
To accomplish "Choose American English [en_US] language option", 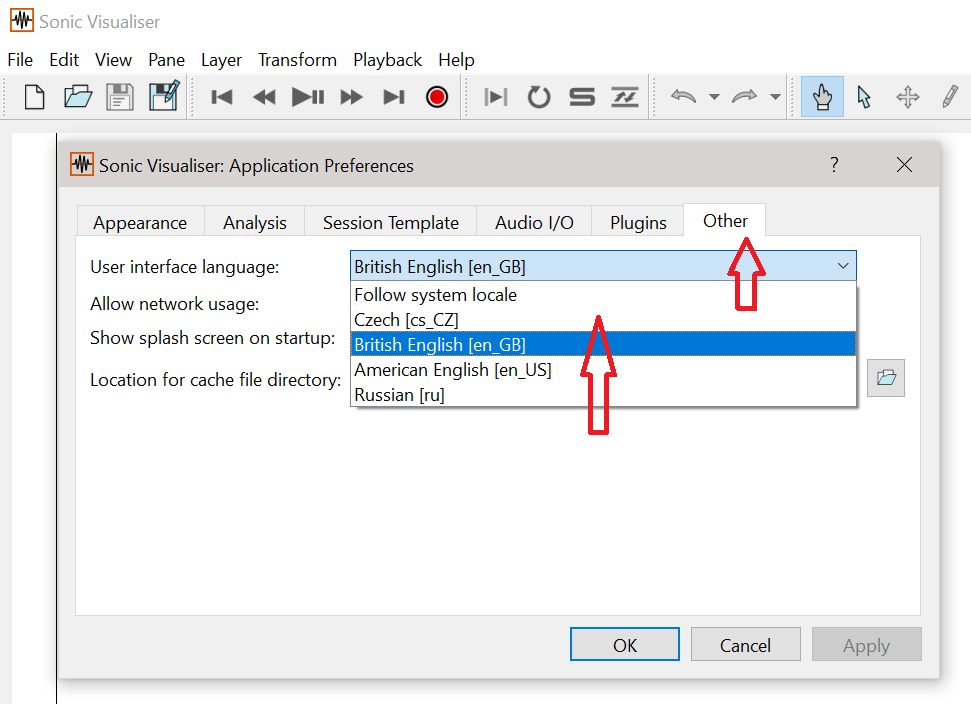I will pyautogui.click(x=603, y=370).
